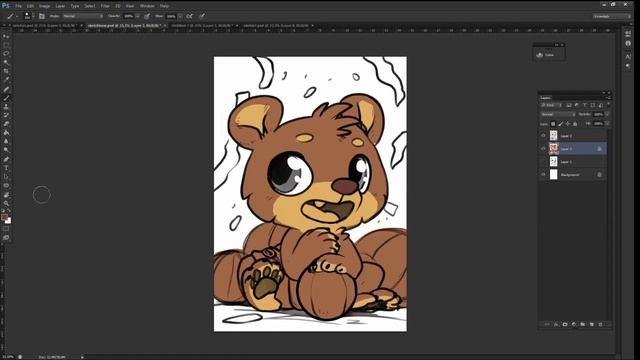Click foreground color swatch
Image resolution: width=640 pixels, height=360 pixels.
pos(4,217)
